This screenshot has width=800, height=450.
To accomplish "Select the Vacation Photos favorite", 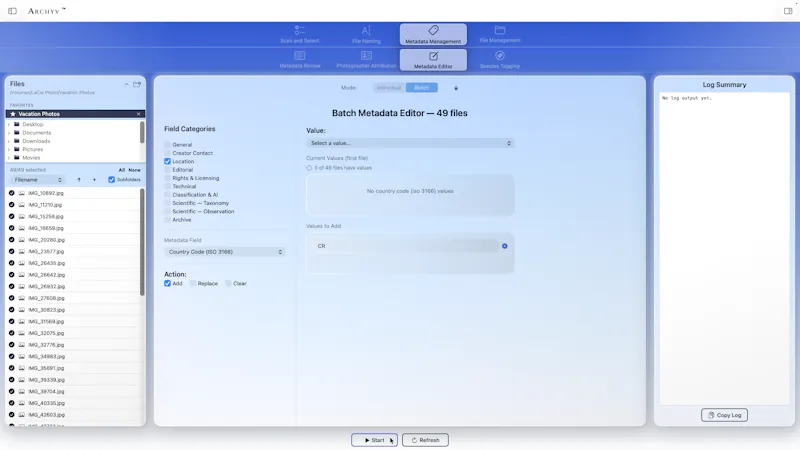I will tap(76, 114).
